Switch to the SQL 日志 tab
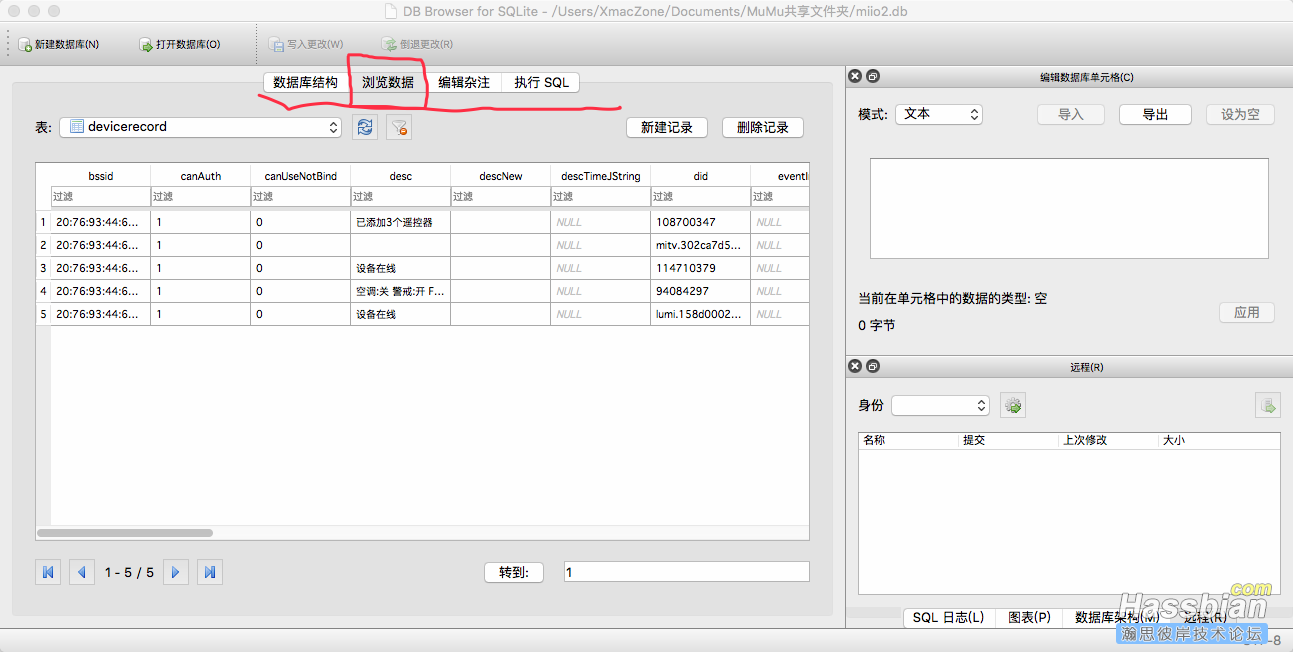The height and width of the screenshot is (652, 1293). tap(948, 617)
